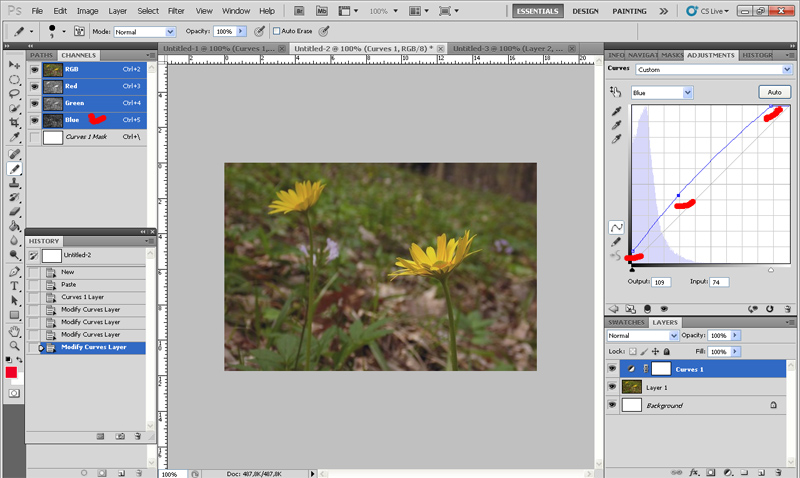This screenshot has width=800, height=478.
Task: Switch to the Paths tab
Action: 42,55
